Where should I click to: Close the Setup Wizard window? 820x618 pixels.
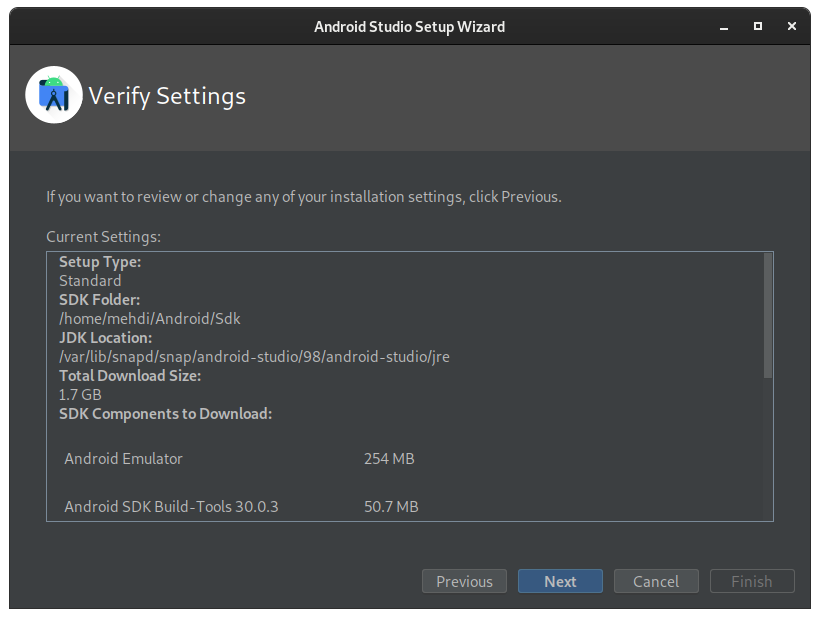(x=792, y=26)
